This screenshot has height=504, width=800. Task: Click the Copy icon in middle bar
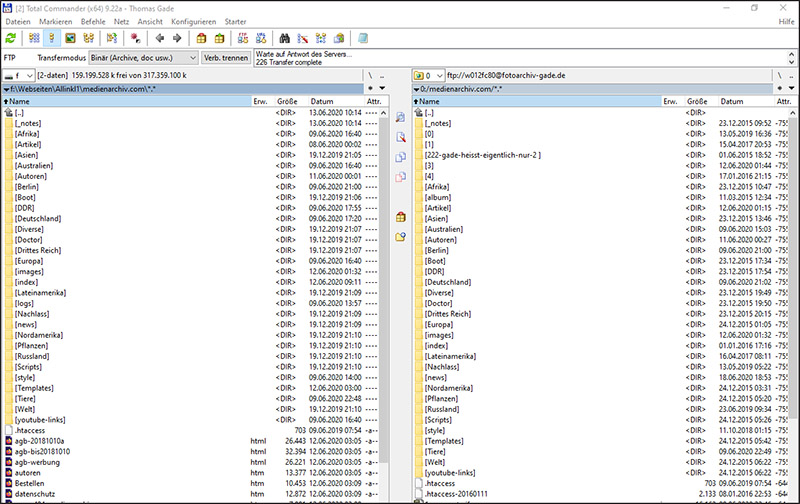tap(401, 157)
